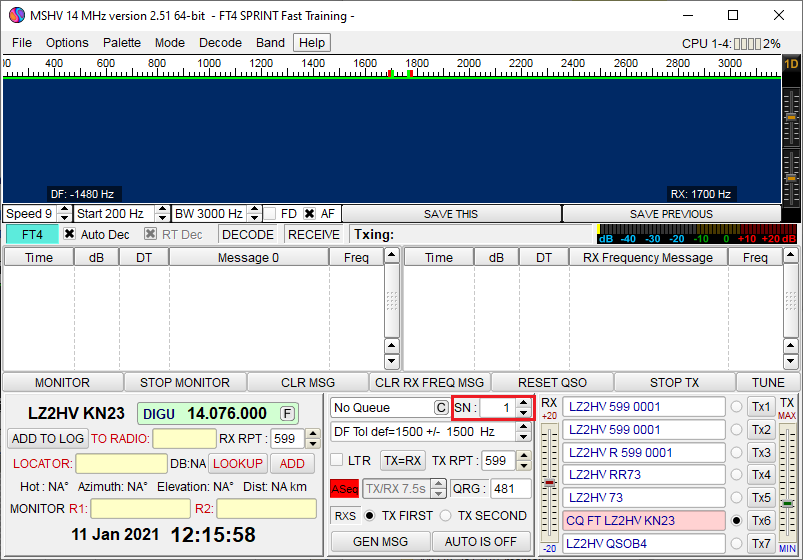The height and width of the screenshot is (560, 803).
Task: Click the Tx5 send button
Action: [x=761, y=497]
